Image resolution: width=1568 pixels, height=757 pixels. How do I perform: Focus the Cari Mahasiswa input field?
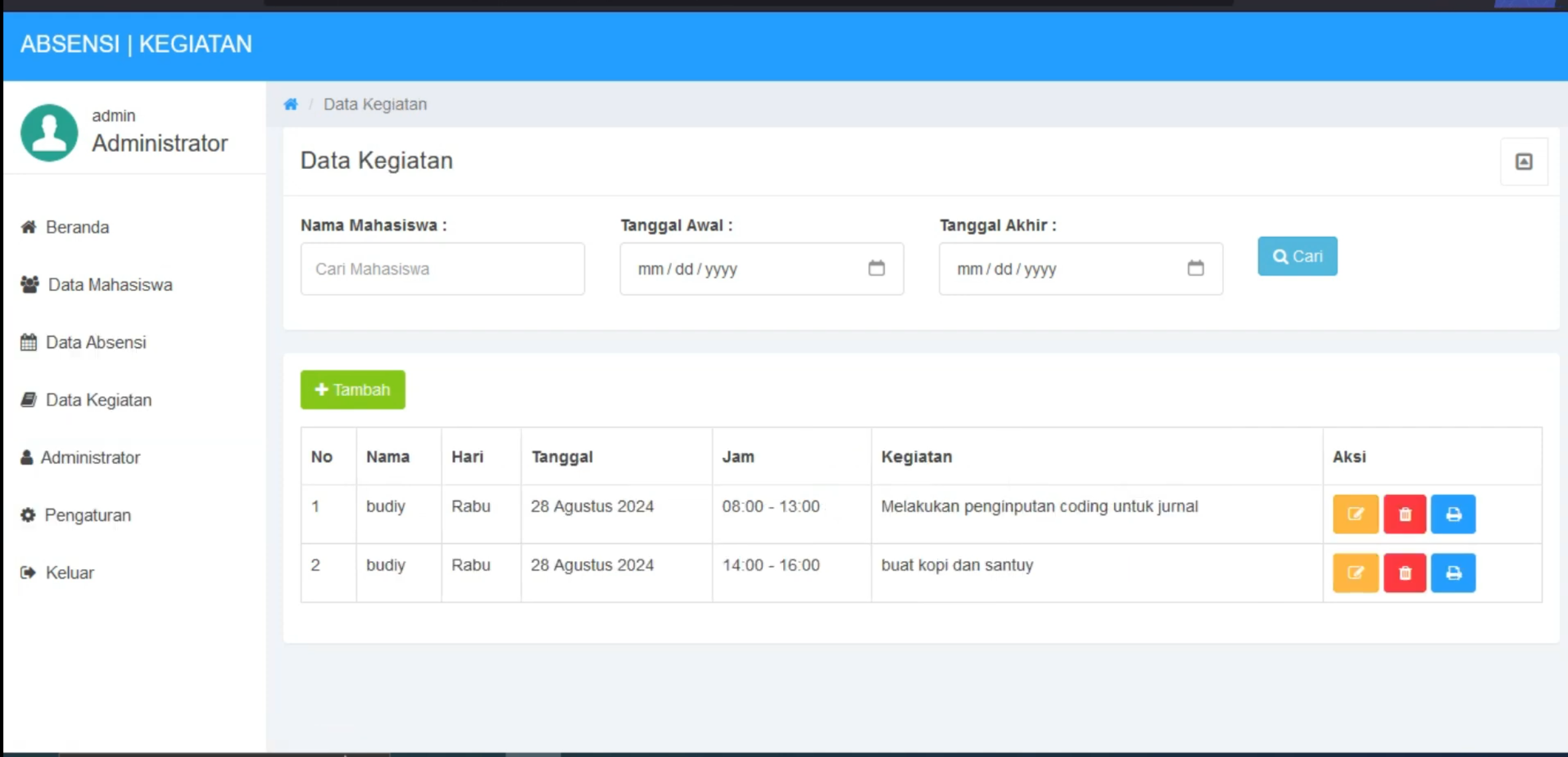pyautogui.click(x=442, y=268)
